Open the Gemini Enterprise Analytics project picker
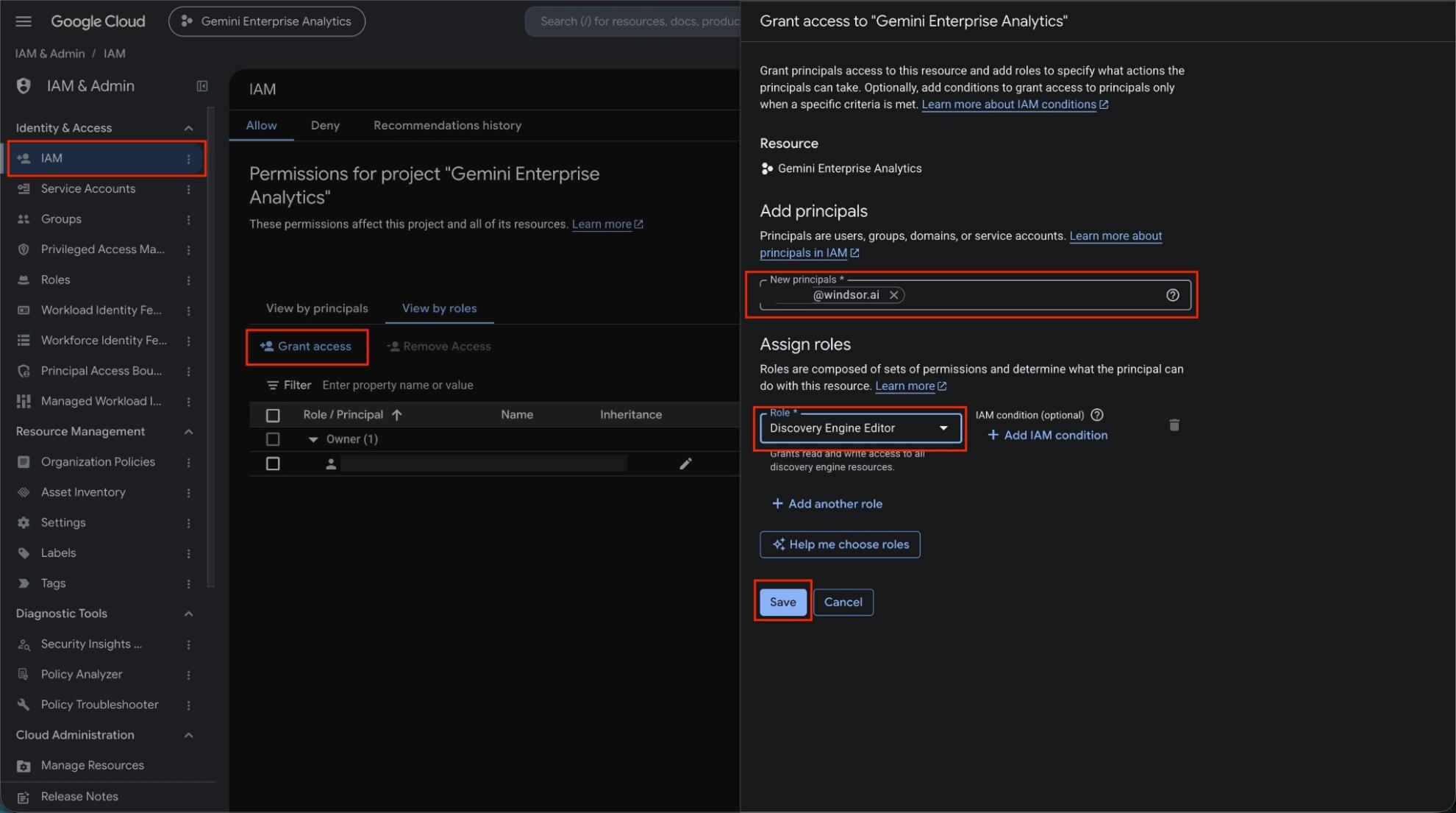 (x=267, y=21)
